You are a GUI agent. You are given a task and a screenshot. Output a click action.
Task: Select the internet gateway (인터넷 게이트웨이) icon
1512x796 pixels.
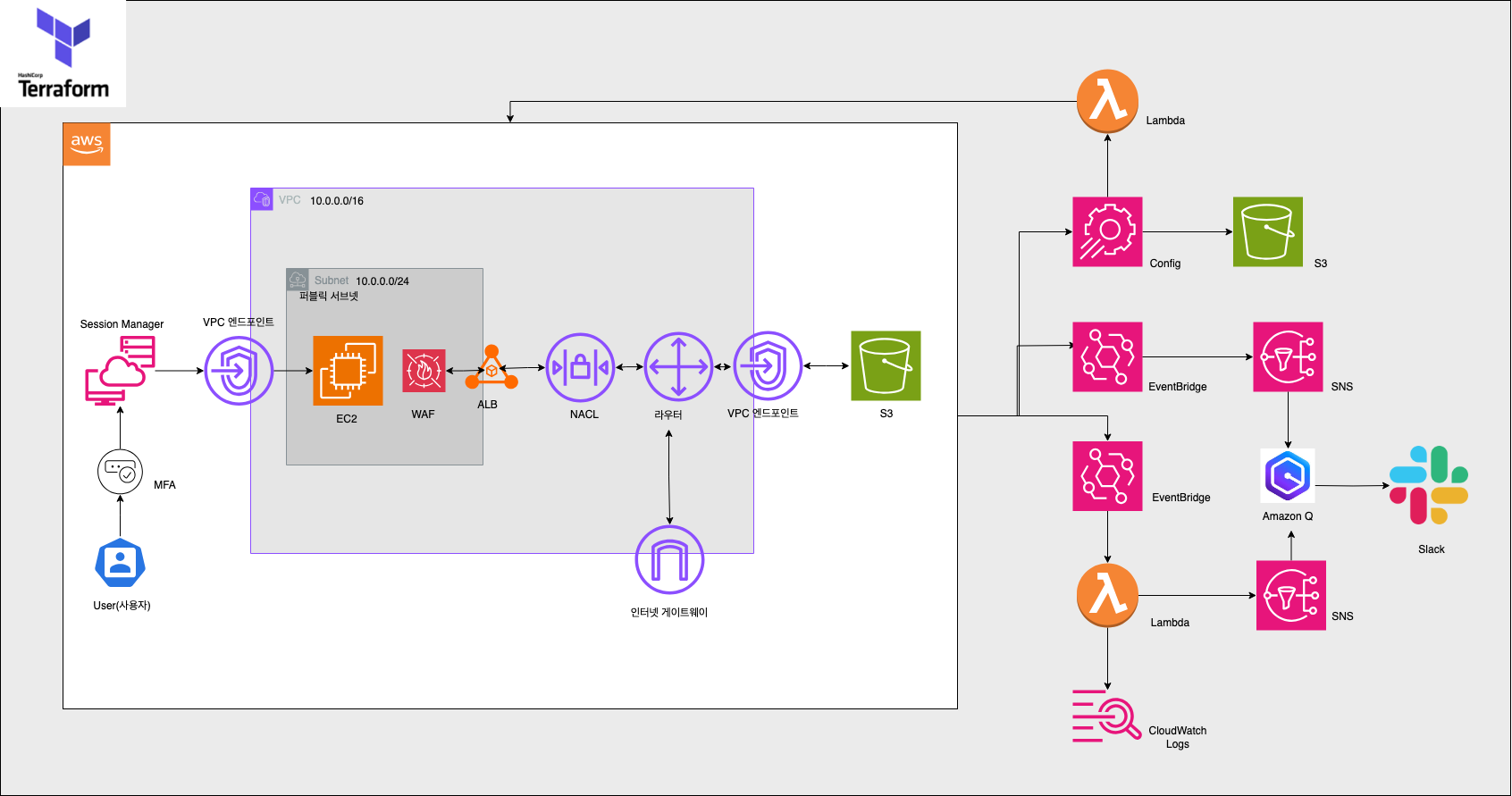click(x=669, y=560)
